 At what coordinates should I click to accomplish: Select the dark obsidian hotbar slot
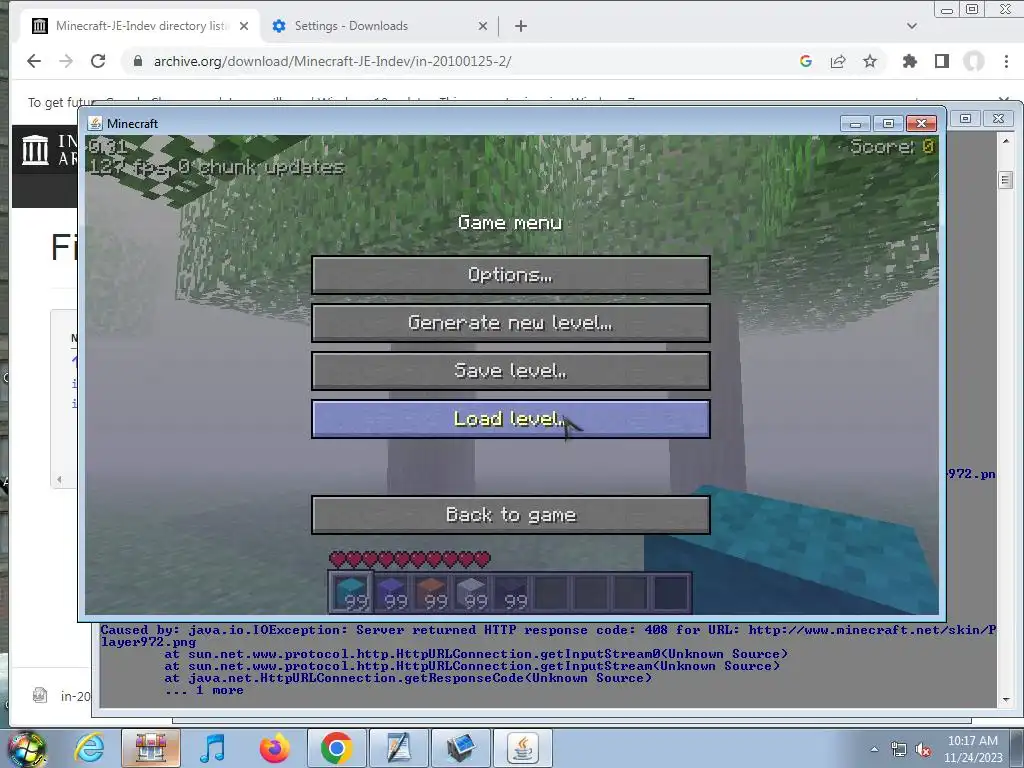[x=512, y=592]
